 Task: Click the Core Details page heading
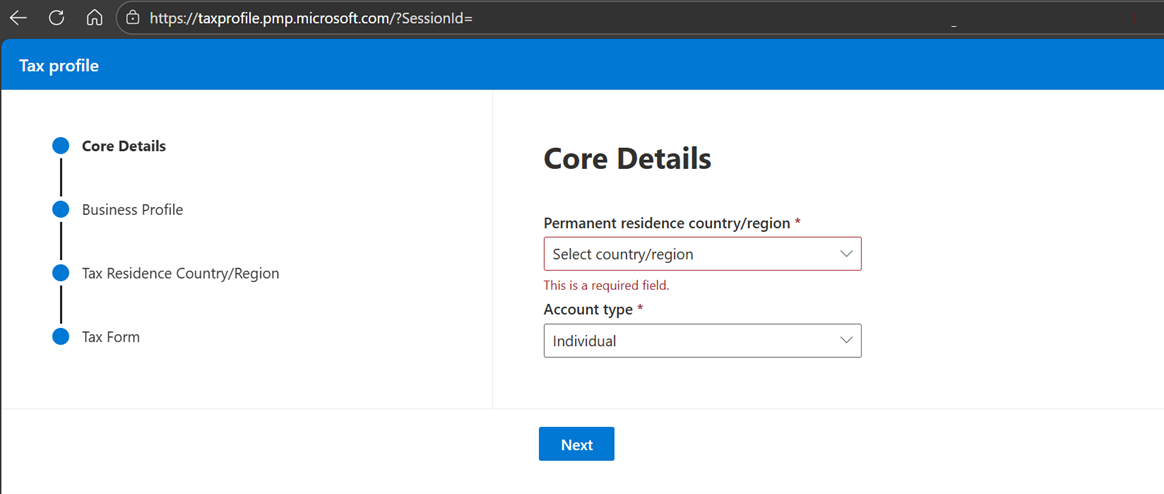point(627,158)
